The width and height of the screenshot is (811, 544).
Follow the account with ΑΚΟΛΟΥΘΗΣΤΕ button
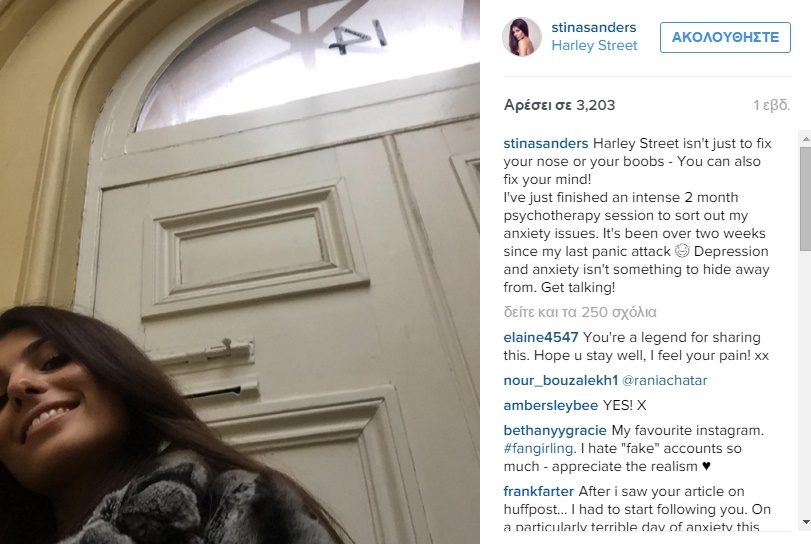tap(725, 37)
